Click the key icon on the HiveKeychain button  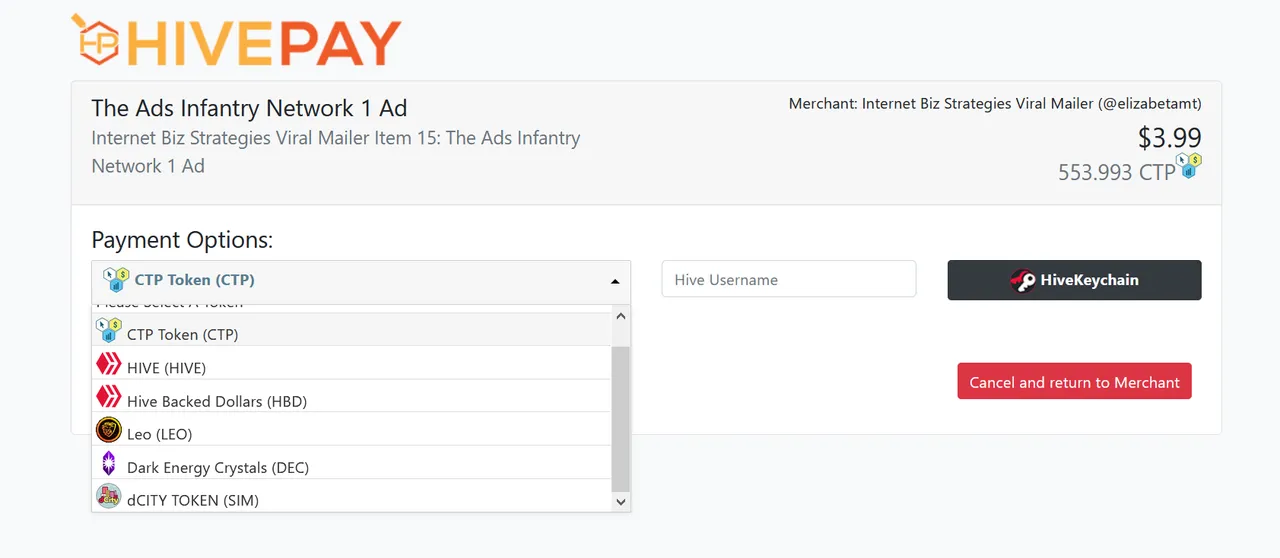[1023, 280]
